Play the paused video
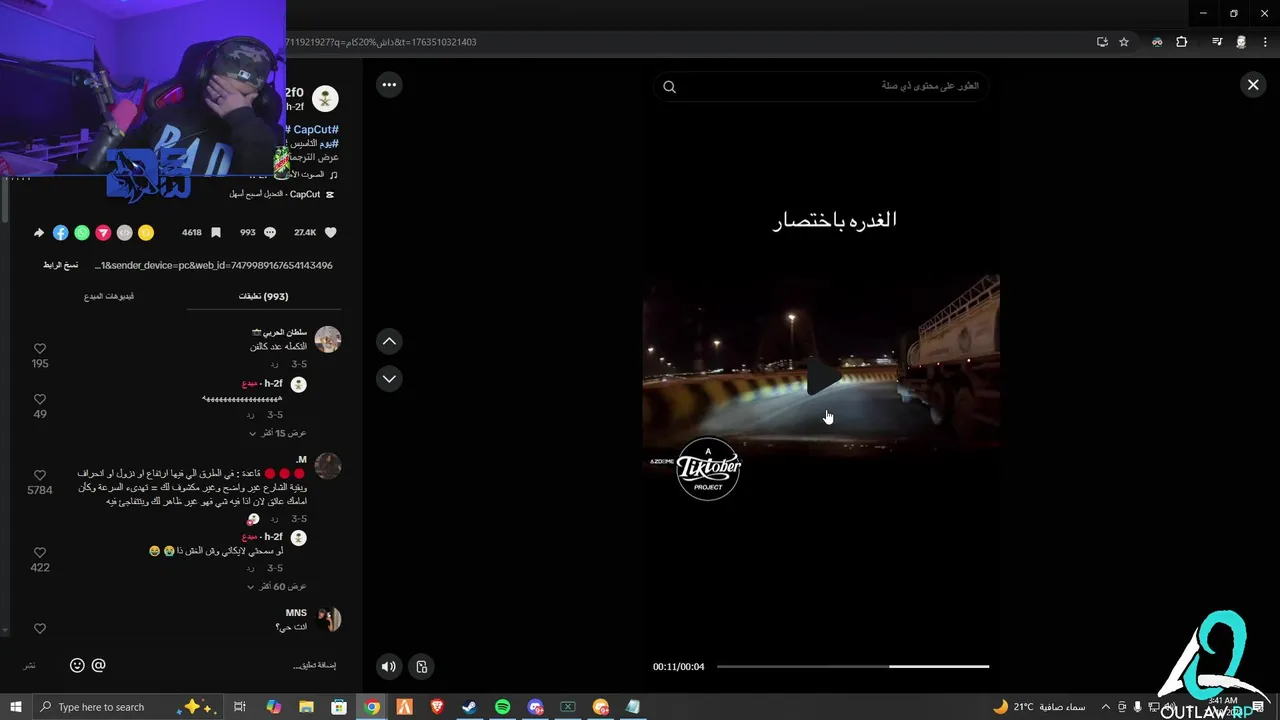The image size is (1280, 720). click(823, 377)
